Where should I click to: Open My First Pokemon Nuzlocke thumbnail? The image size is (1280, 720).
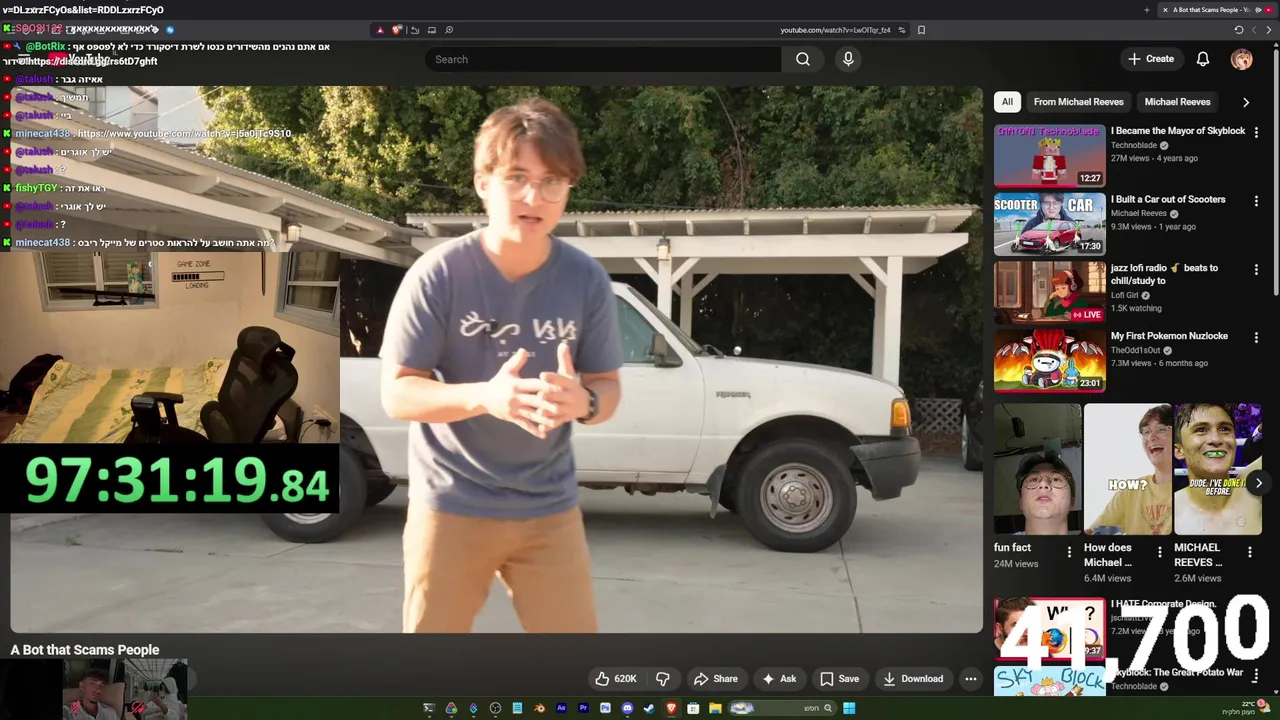tap(1049, 361)
